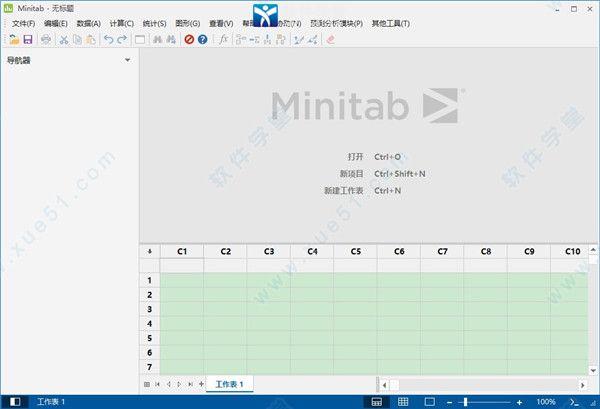Image resolution: width=600 pixels, height=409 pixels.
Task: Click the Undo arrow icon
Action: tap(109, 39)
